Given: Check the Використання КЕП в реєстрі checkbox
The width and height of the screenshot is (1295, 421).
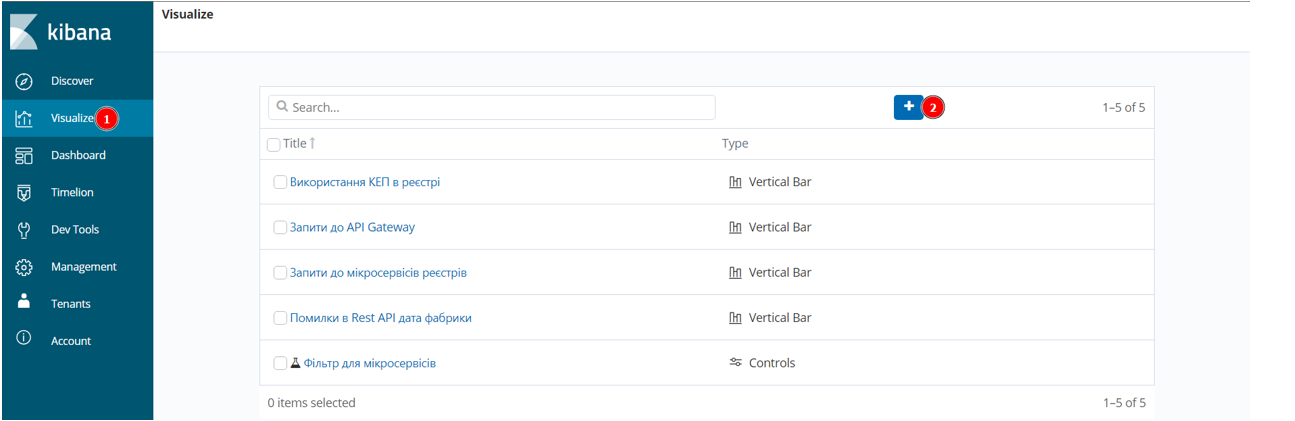Looking at the screenshot, I should [280, 182].
